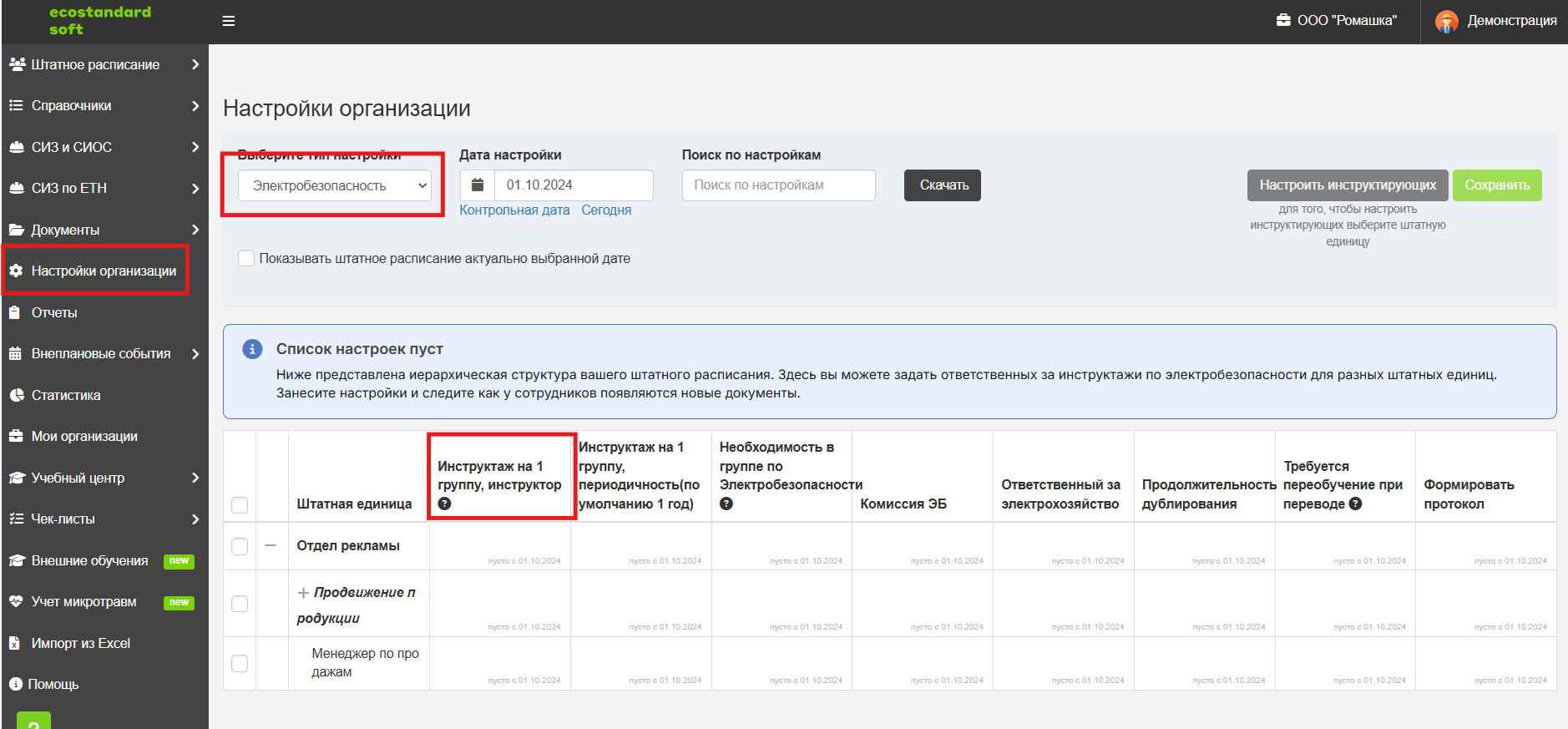Focus the Поиск по настройкам search field
The width and height of the screenshot is (1568, 729).
click(778, 185)
